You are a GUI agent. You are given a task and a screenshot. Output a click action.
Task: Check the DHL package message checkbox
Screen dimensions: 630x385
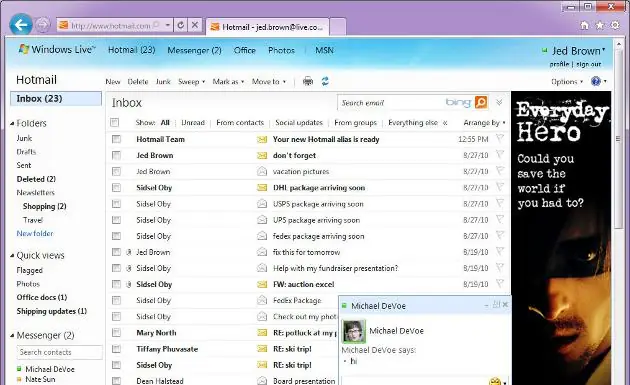[117, 188]
